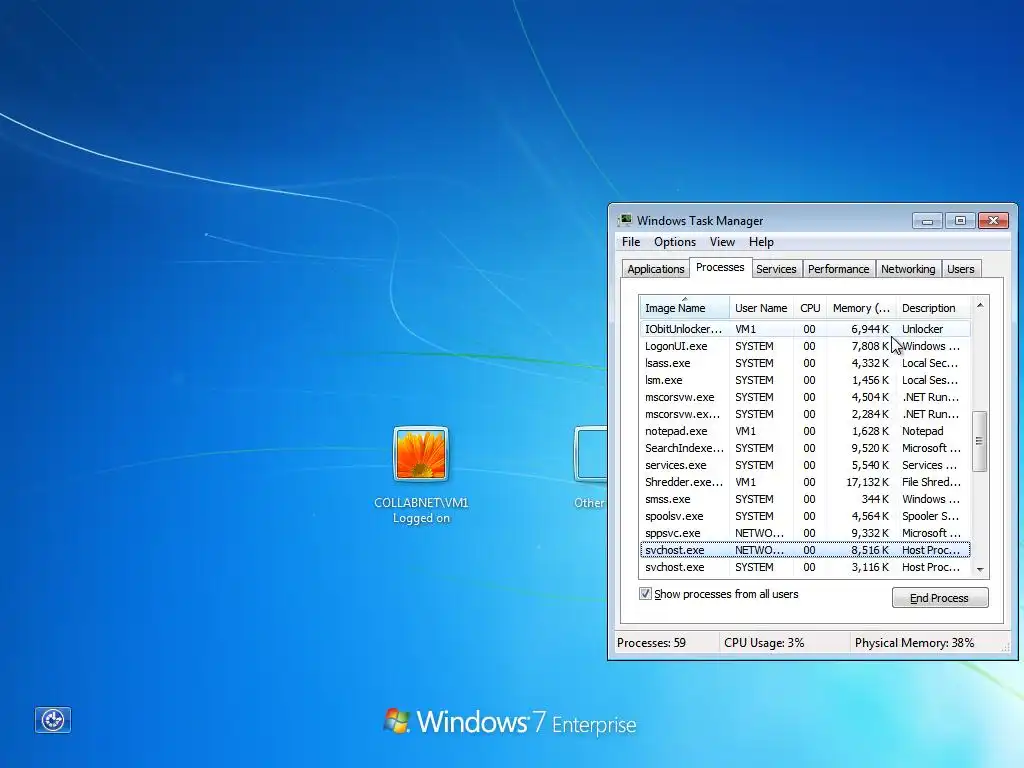The width and height of the screenshot is (1024, 768).
Task: Click the Task Manager title bar icon
Action: pos(626,220)
